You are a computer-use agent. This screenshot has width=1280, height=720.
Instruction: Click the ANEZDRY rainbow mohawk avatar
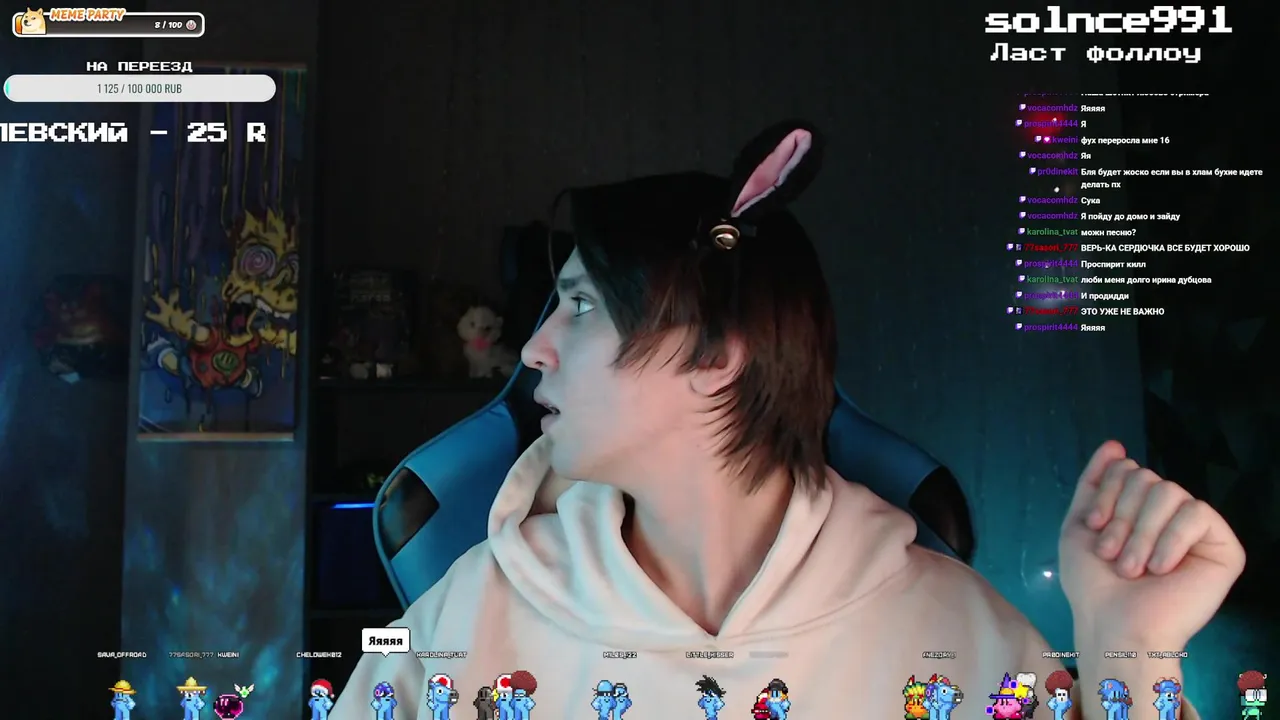(941, 697)
